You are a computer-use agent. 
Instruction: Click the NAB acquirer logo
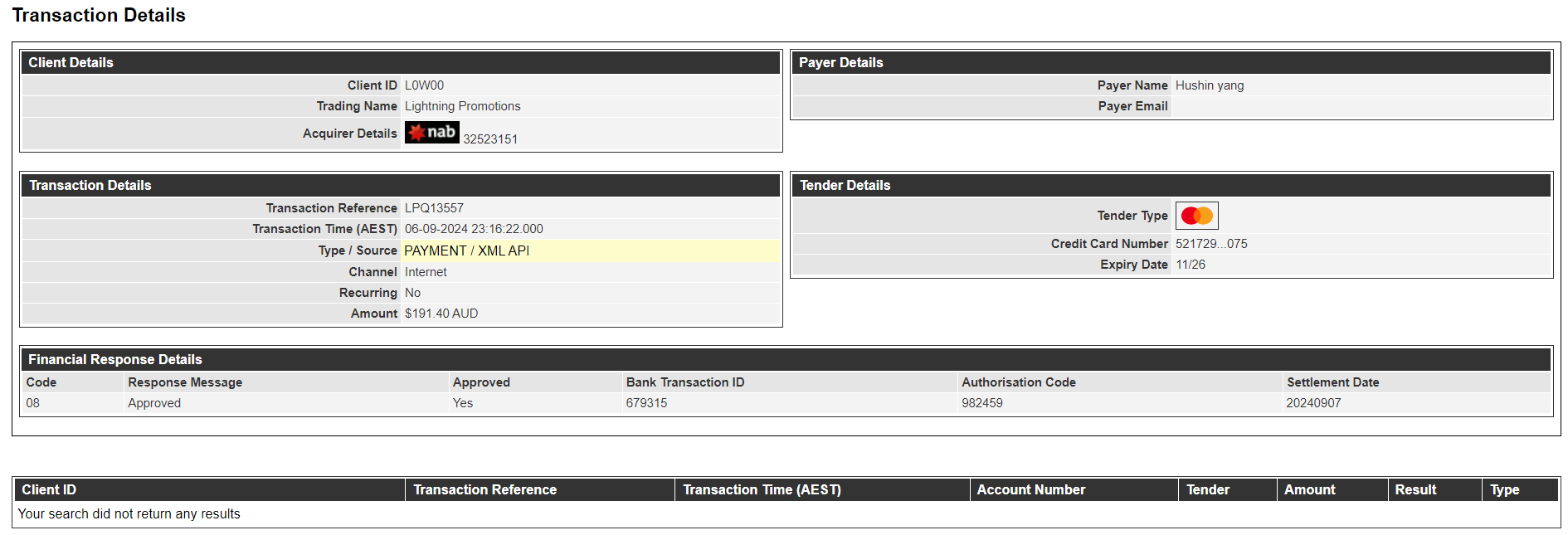(431, 132)
